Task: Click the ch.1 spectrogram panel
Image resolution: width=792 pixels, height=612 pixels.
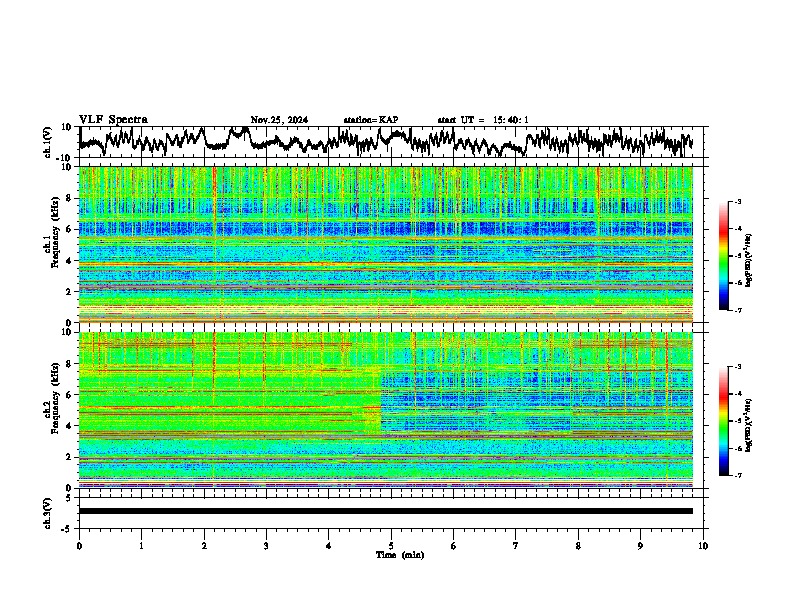Action: pyautogui.click(x=386, y=244)
